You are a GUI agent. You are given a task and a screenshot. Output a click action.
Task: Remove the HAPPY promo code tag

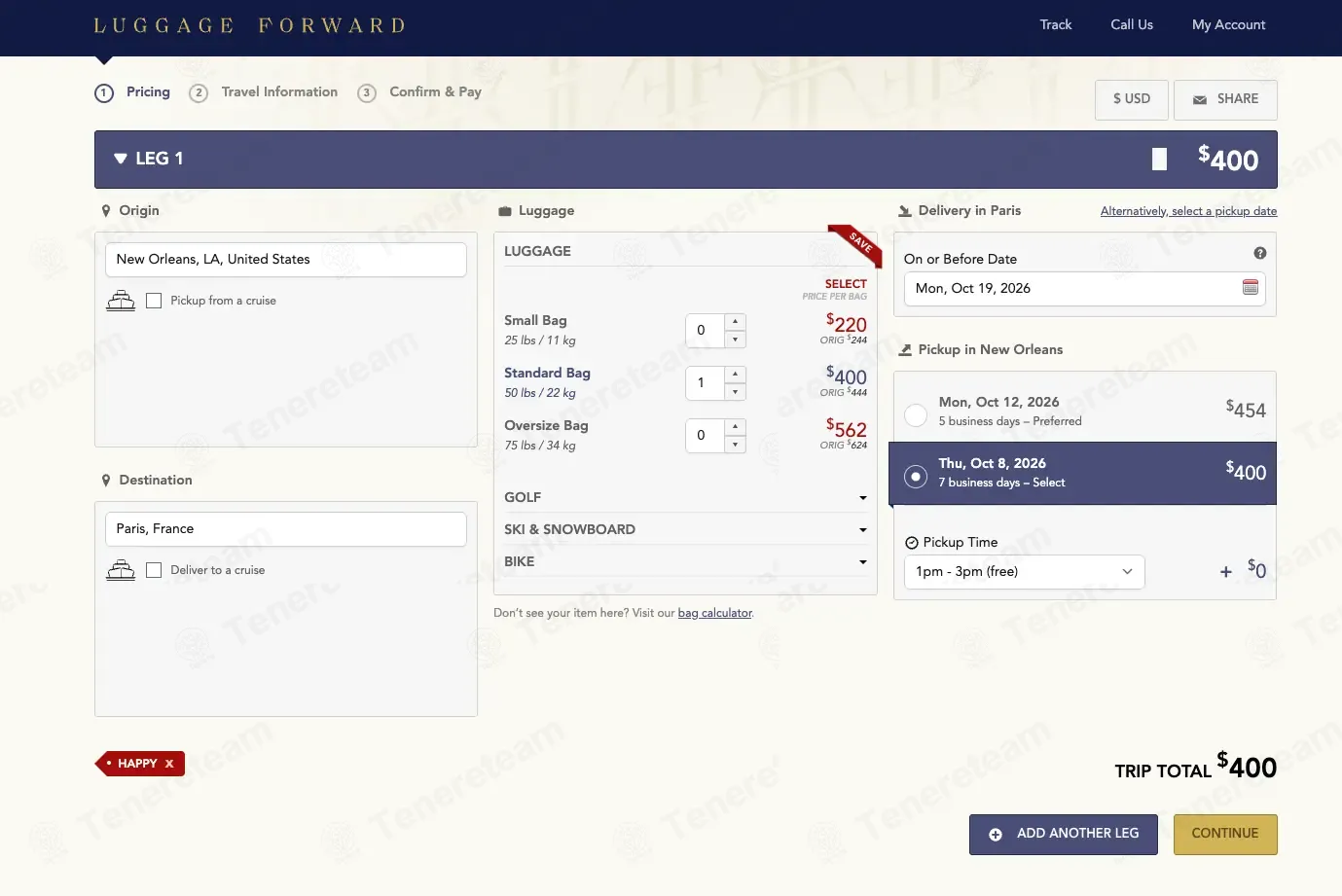[169, 764]
